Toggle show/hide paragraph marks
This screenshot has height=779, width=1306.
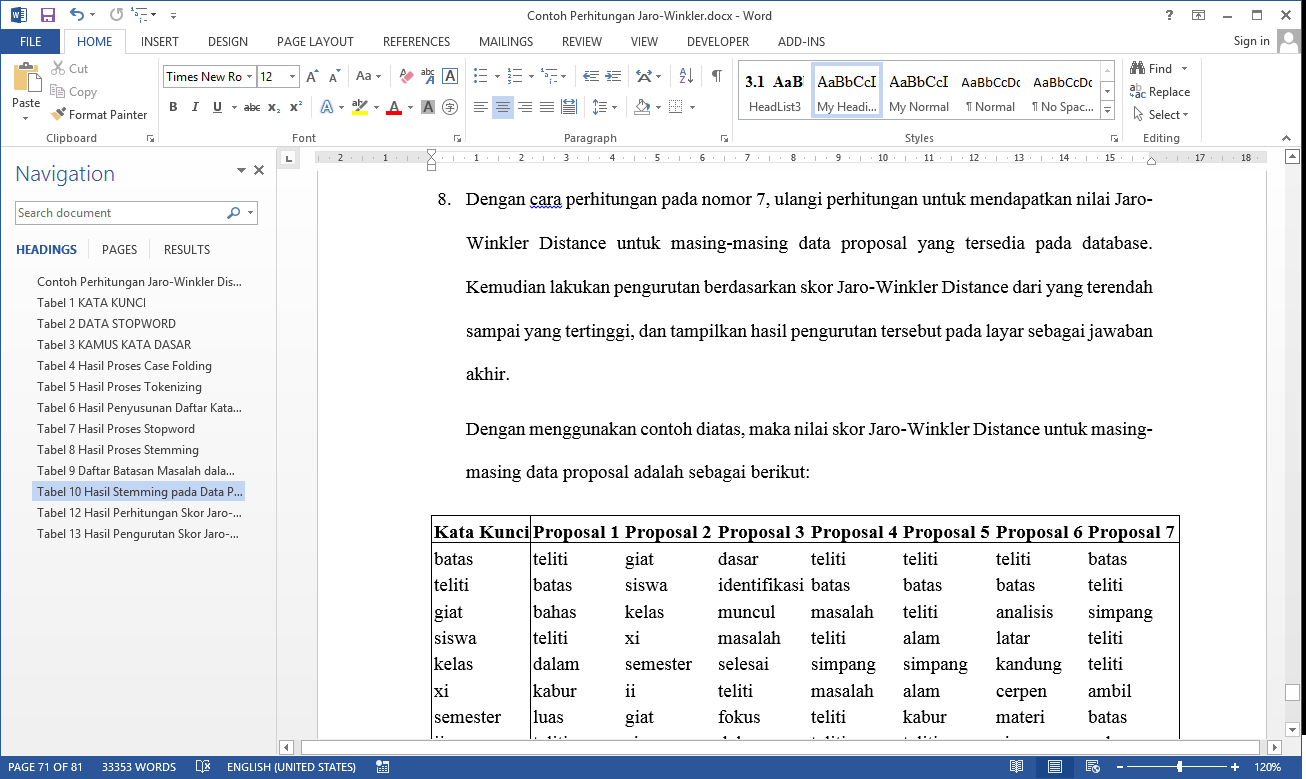[716, 76]
